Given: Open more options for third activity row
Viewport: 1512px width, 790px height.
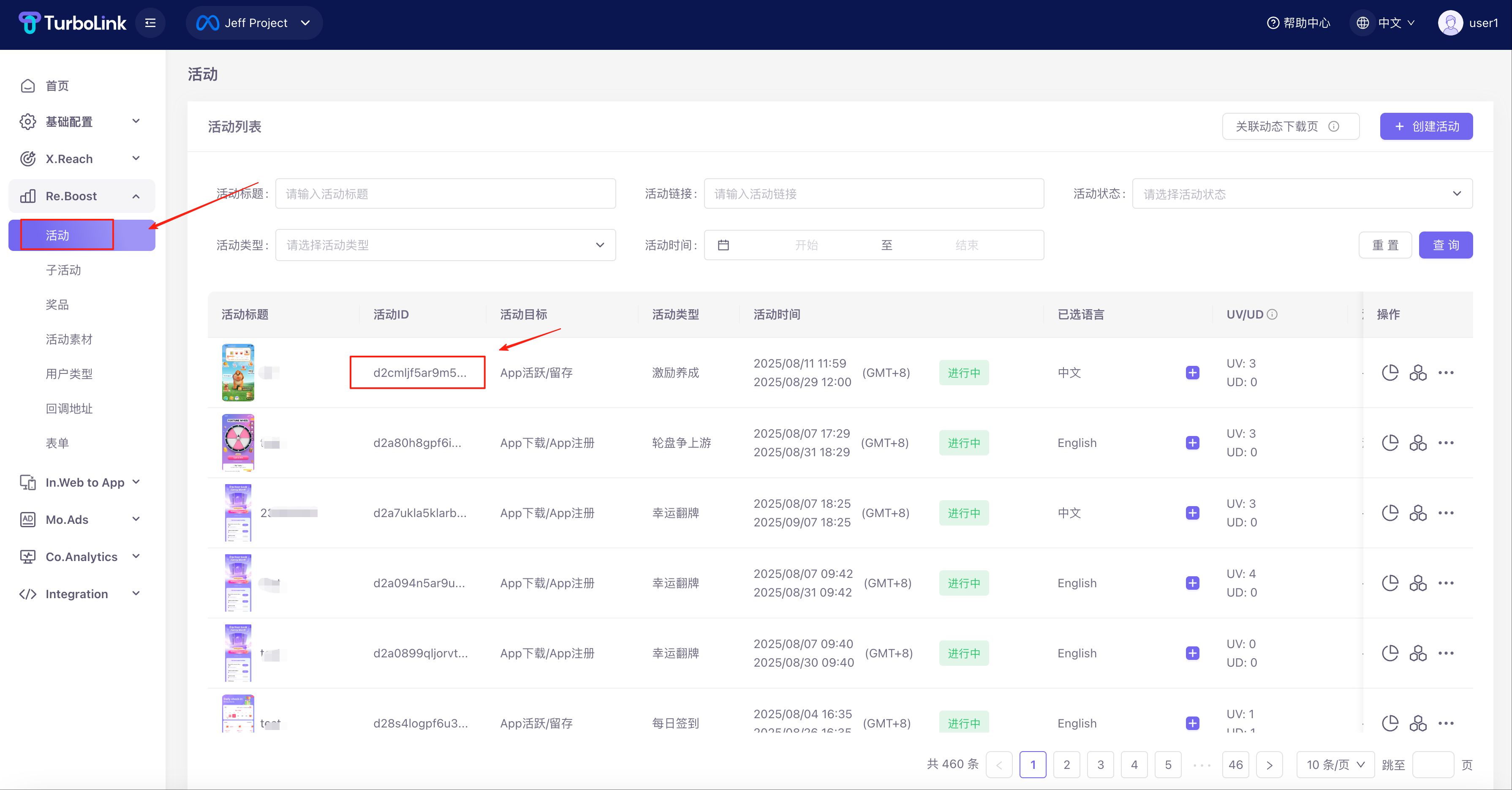Looking at the screenshot, I should tap(1446, 513).
